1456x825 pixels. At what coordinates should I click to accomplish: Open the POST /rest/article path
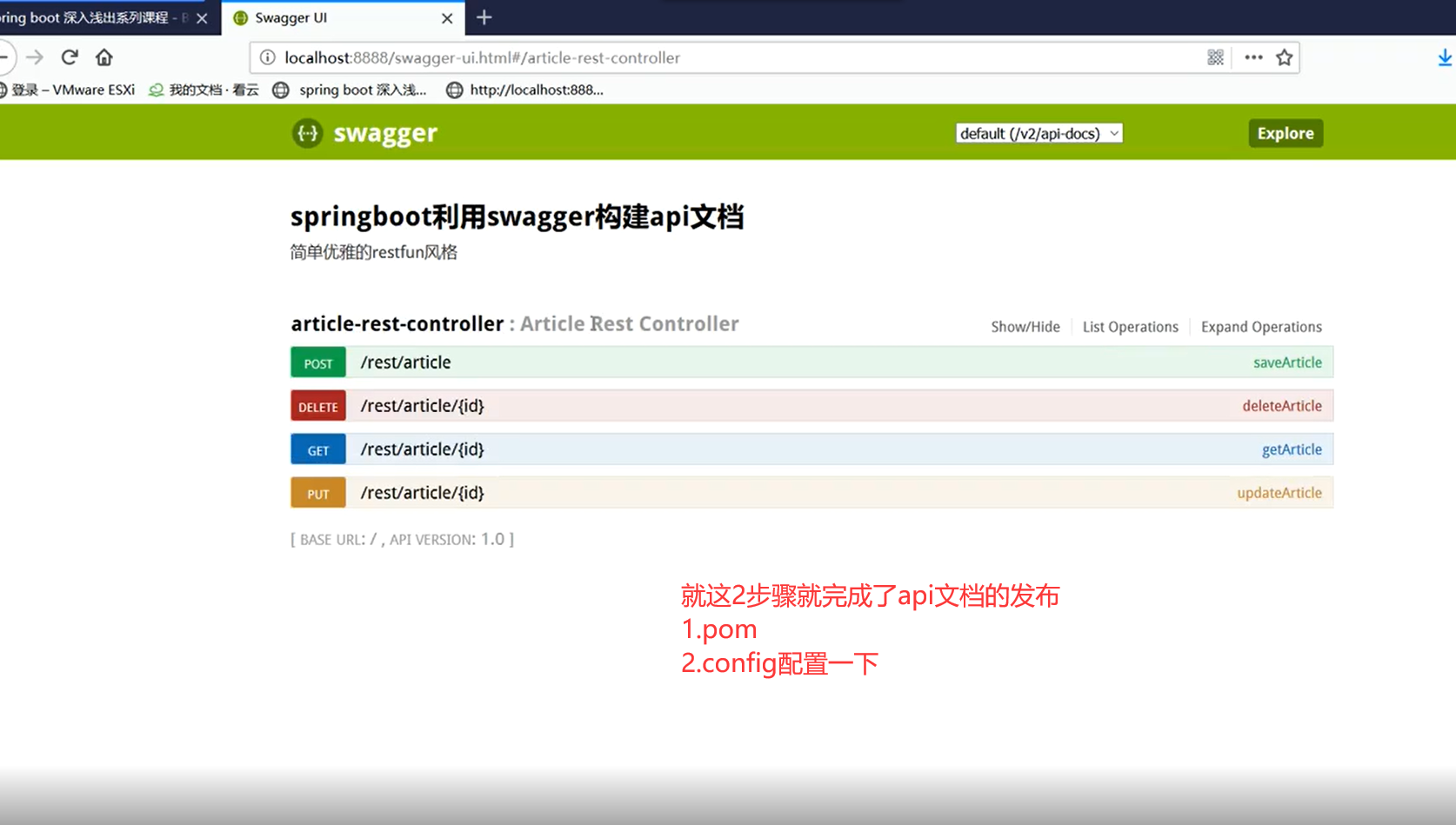click(405, 363)
